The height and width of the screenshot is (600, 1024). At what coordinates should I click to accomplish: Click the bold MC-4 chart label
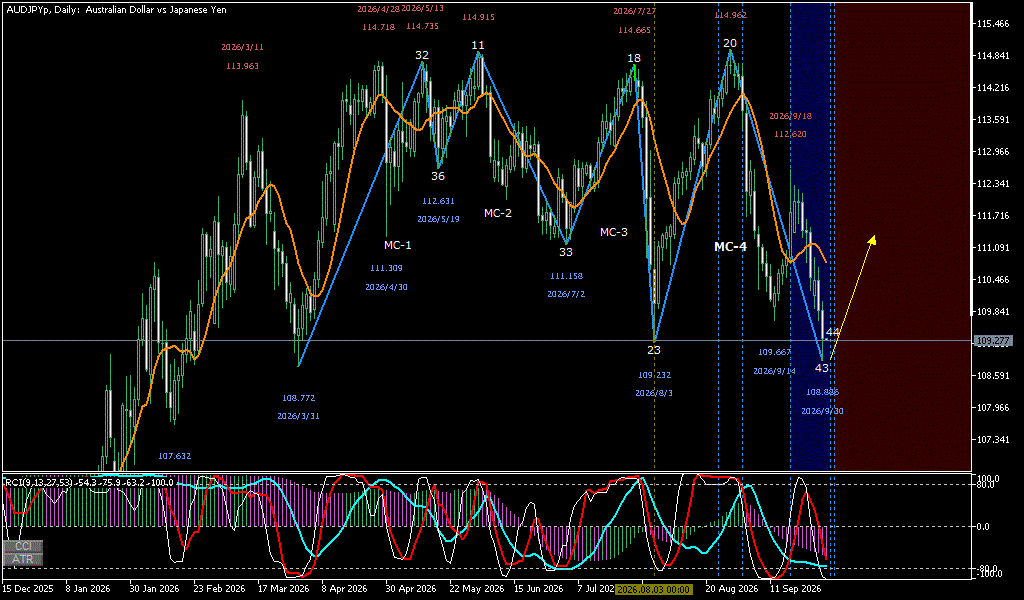tap(730, 246)
